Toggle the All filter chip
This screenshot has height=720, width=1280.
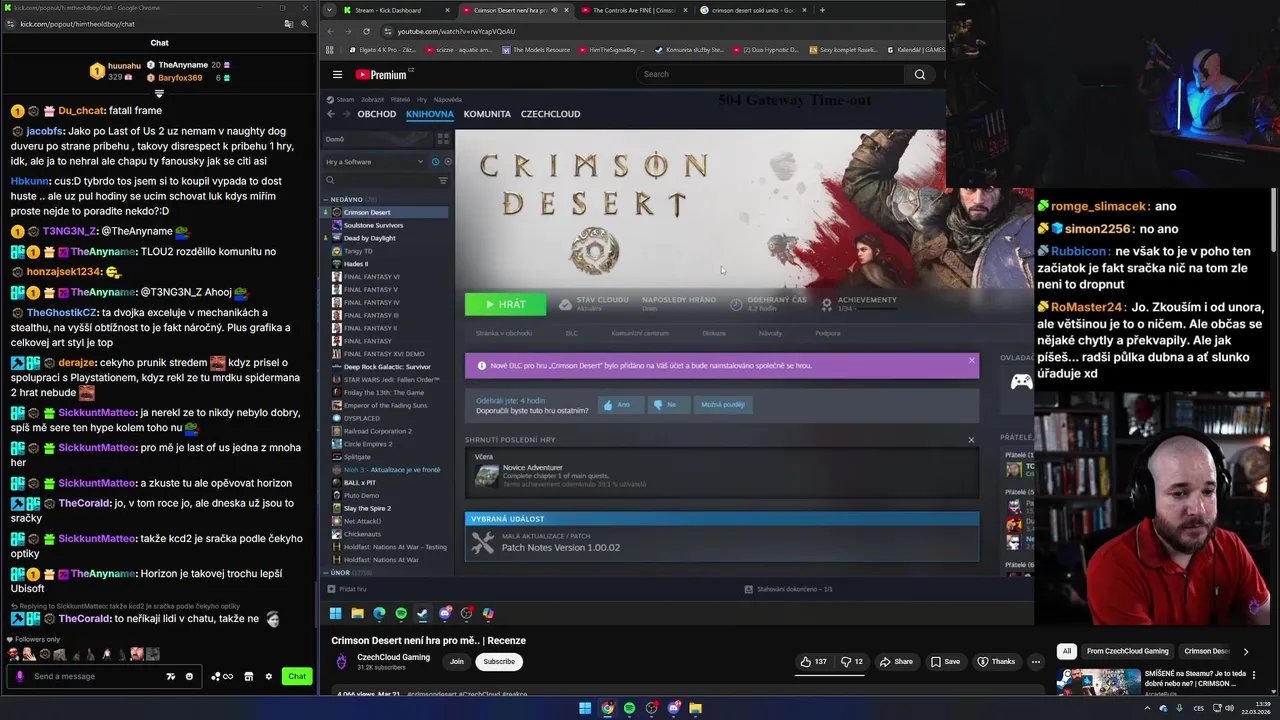(1066, 651)
